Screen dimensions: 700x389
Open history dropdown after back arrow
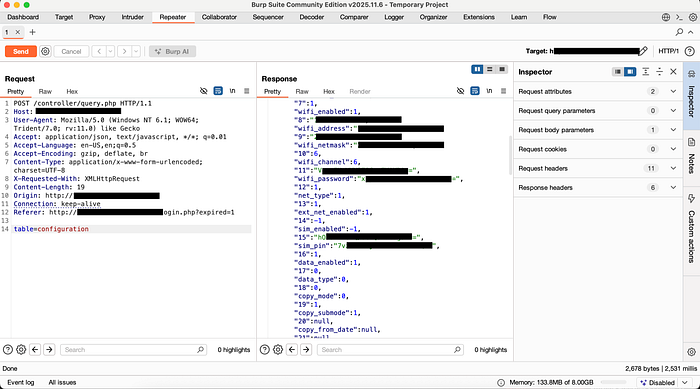110,51
